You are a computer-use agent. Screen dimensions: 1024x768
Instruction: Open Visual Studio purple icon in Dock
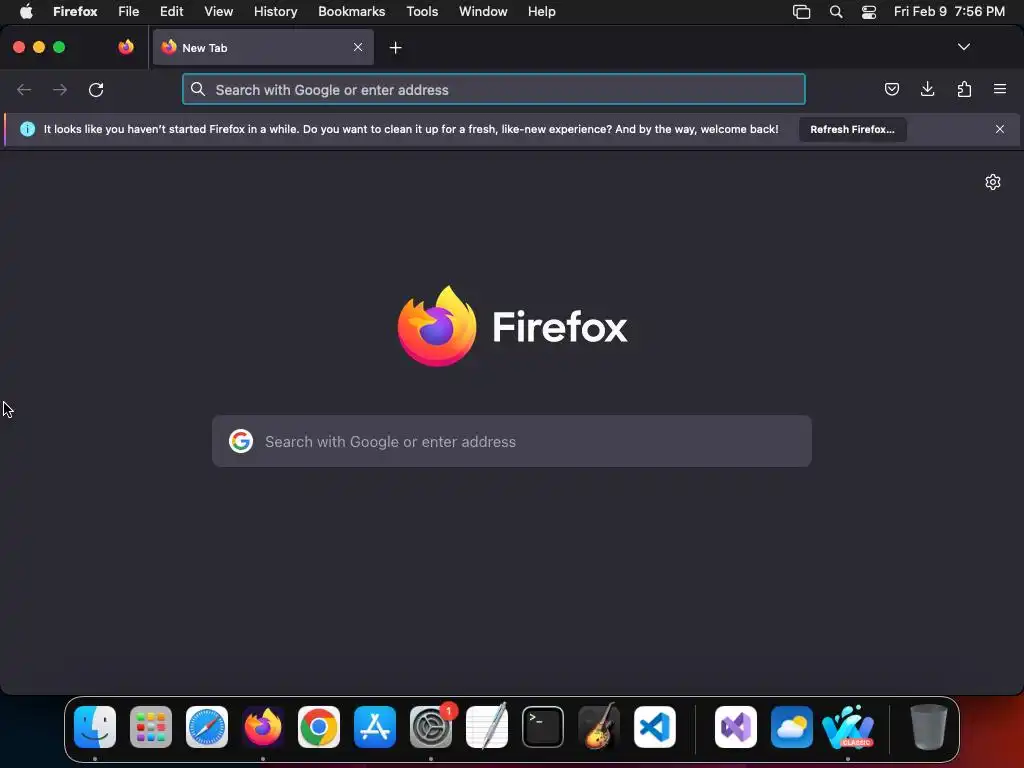click(x=736, y=727)
